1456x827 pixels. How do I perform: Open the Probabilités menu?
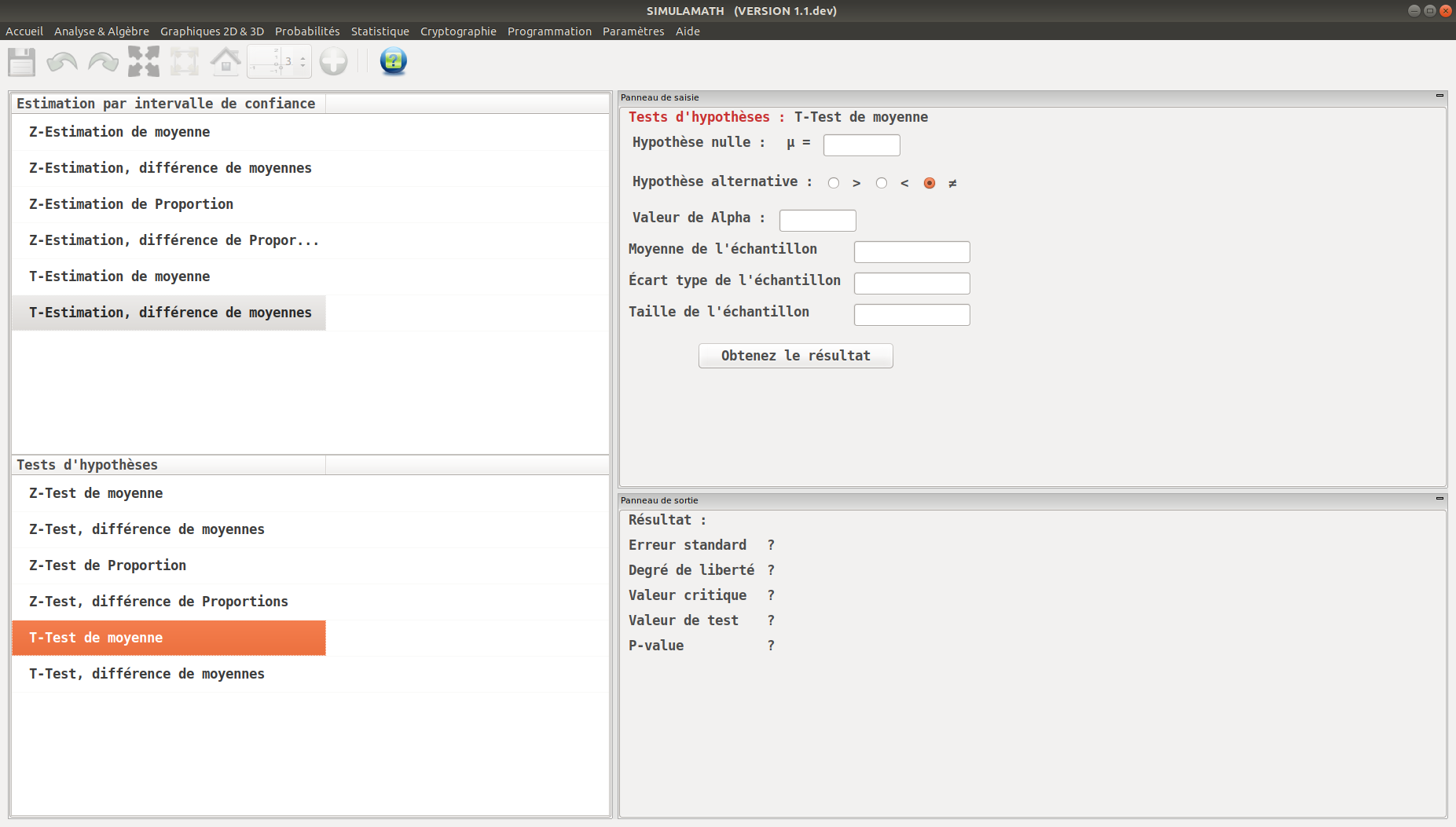coord(307,31)
